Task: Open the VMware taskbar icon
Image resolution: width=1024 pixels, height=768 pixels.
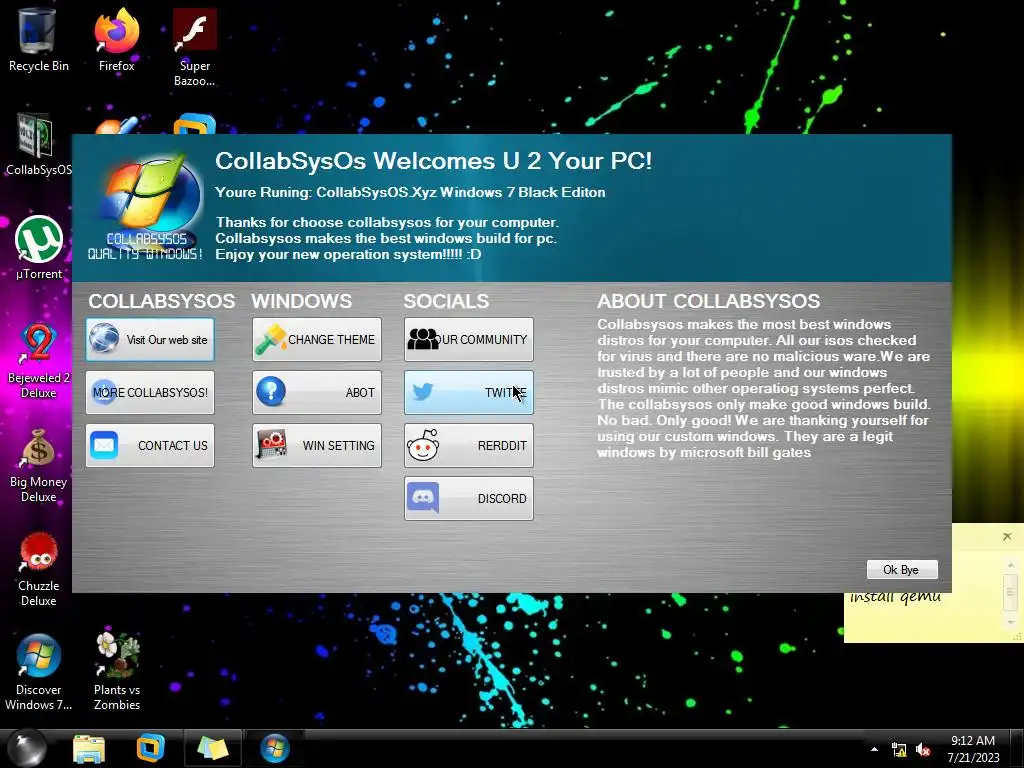Action: coord(150,748)
